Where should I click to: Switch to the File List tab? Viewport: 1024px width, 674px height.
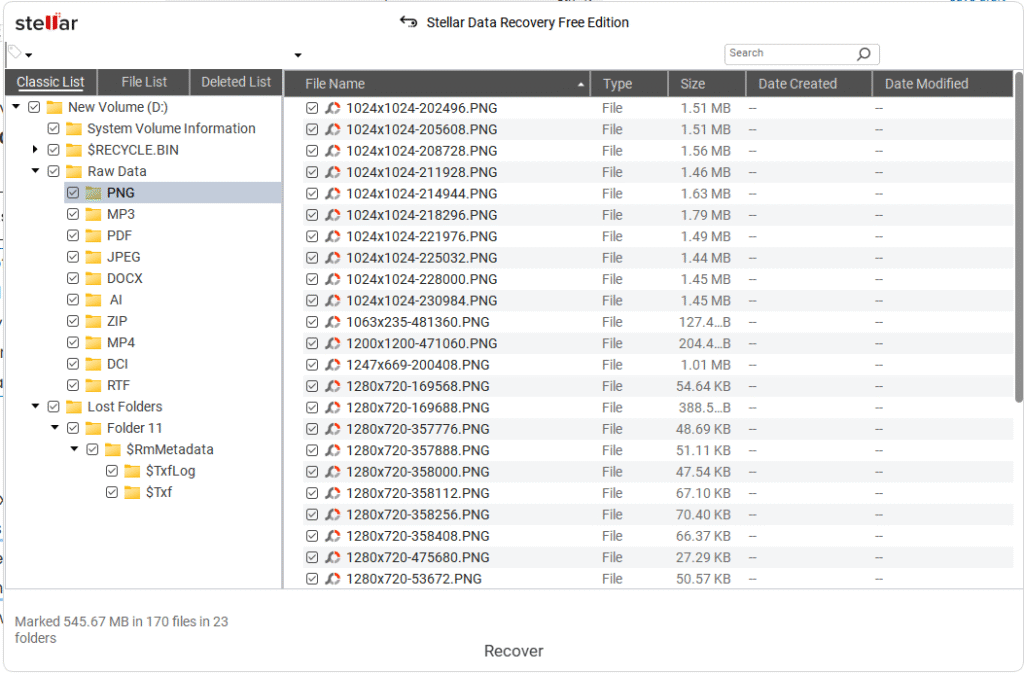click(146, 81)
